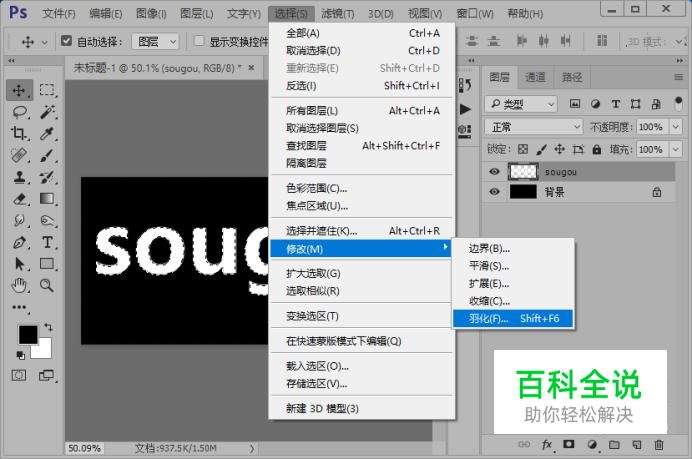Select the Hand tool
This screenshot has width=692, height=459.
pos(19,286)
